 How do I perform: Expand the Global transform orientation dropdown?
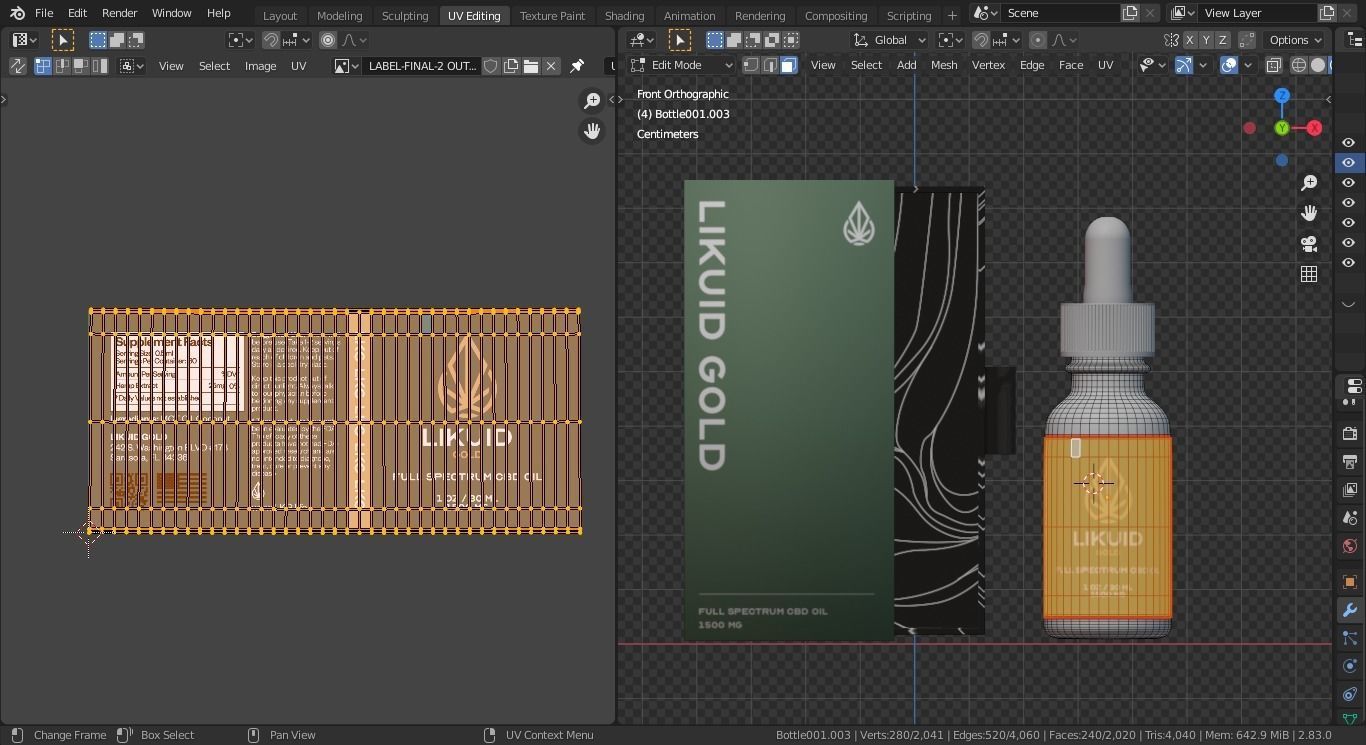click(889, 40)
